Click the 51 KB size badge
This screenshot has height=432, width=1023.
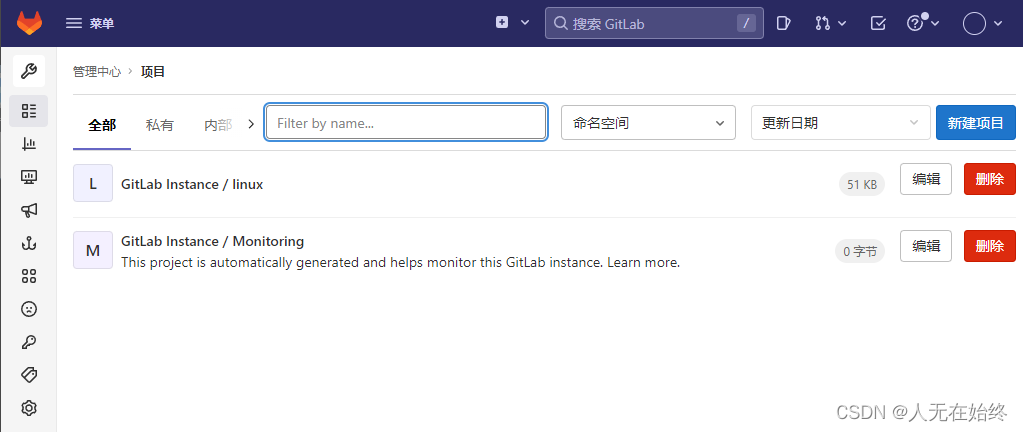coord(861,185)
